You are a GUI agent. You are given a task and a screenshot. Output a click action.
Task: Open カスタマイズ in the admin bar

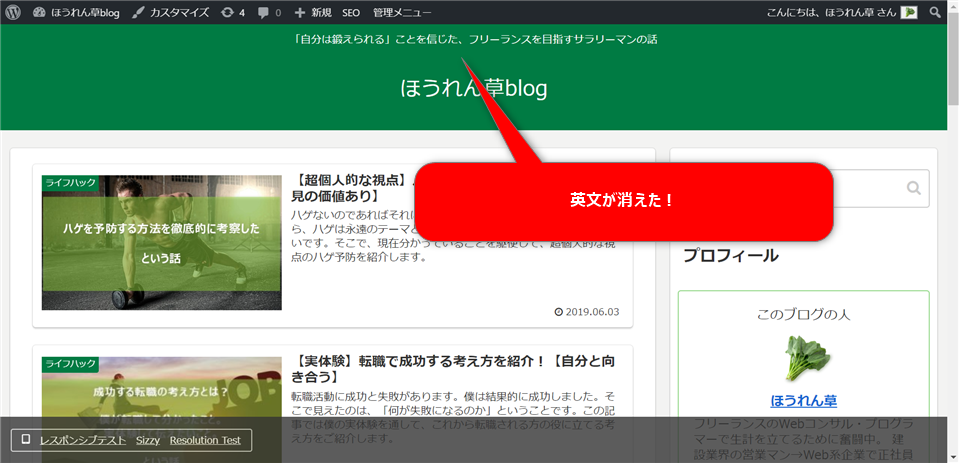(x=171, y=12)
